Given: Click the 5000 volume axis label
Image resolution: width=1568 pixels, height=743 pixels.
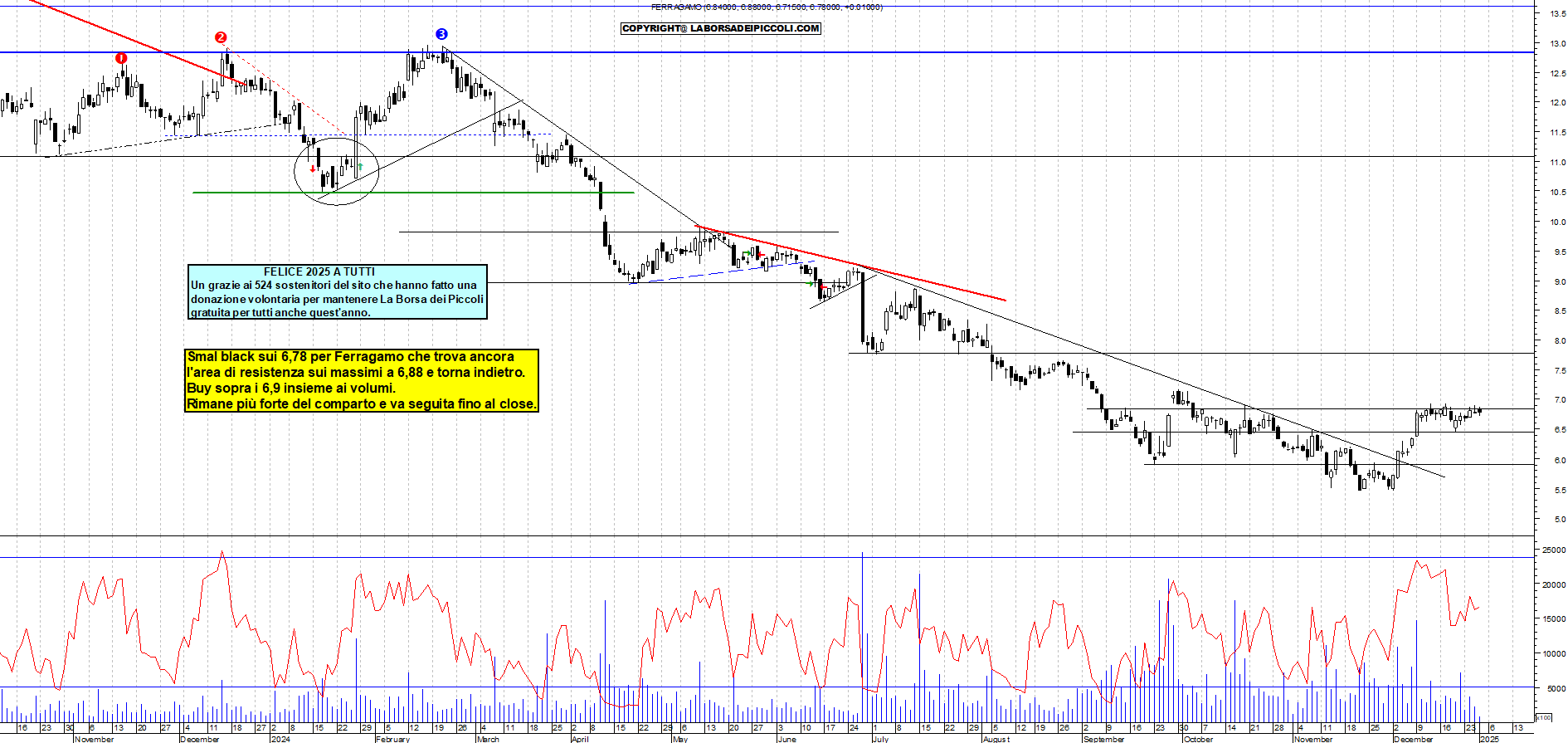Looking at the screenshot, I should (x=1556, y=688).
